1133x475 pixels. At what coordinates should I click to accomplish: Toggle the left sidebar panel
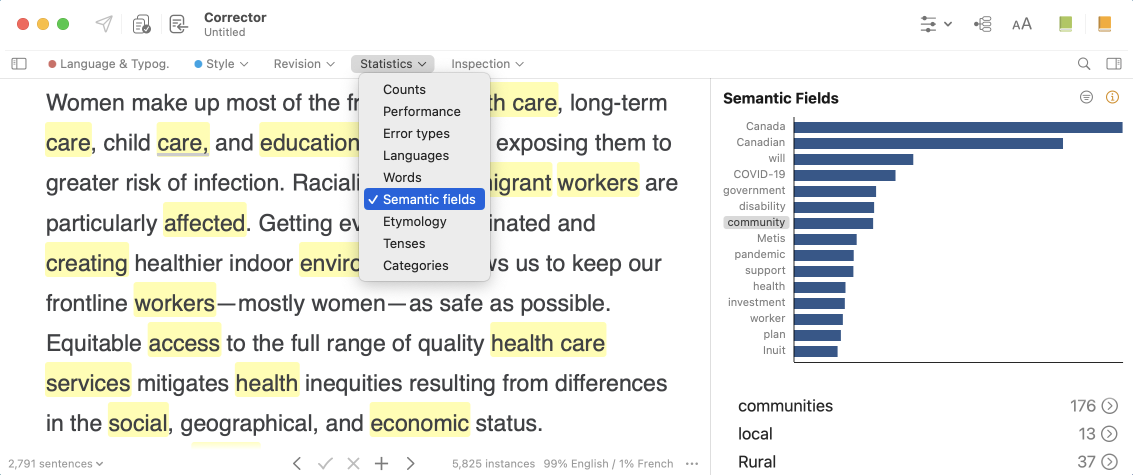19,64
